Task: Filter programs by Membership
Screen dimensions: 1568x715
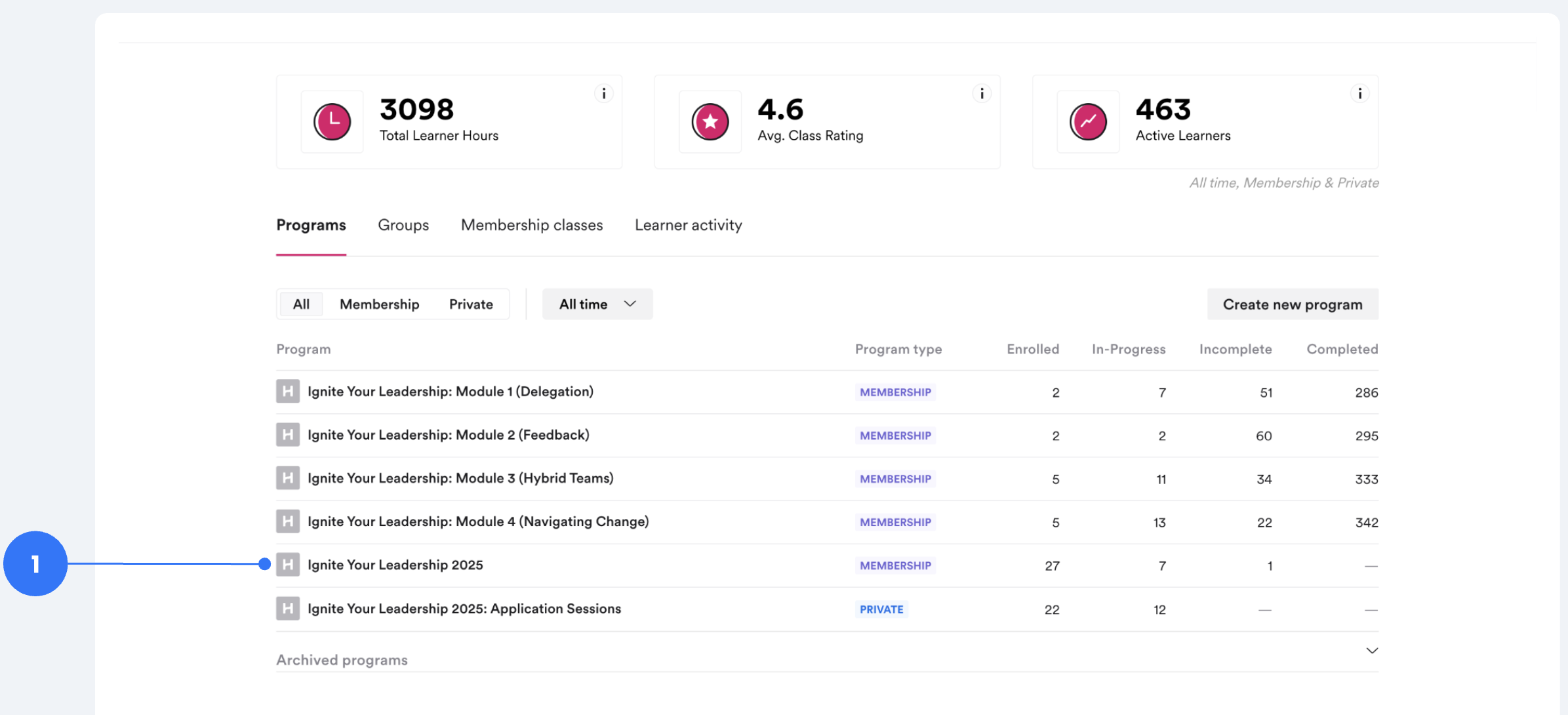Action: point(380,304)
